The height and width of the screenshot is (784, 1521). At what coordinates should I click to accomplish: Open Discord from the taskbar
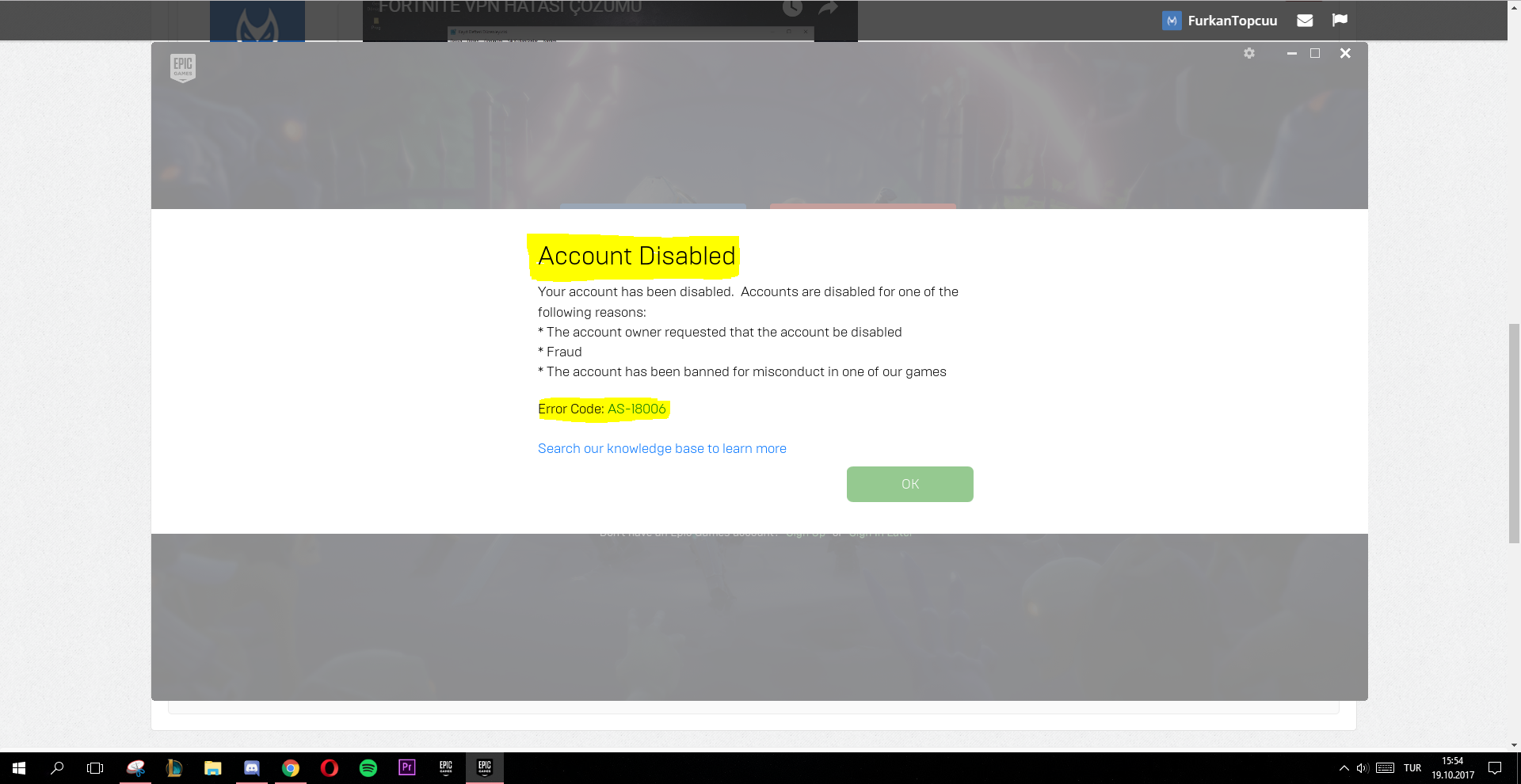tap(251, 768)
